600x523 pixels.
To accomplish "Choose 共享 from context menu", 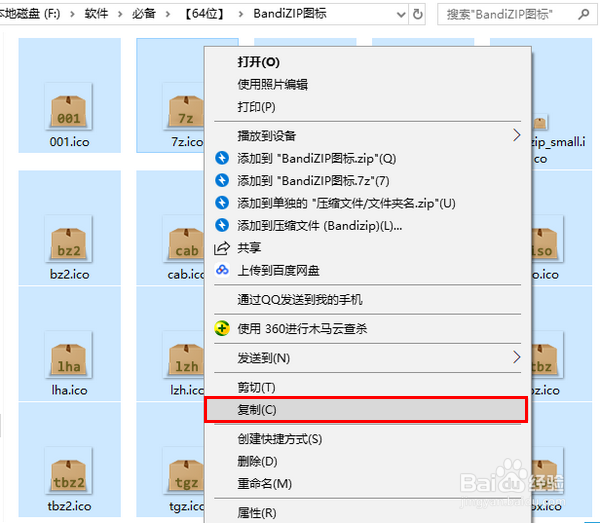I will (368, 248).
